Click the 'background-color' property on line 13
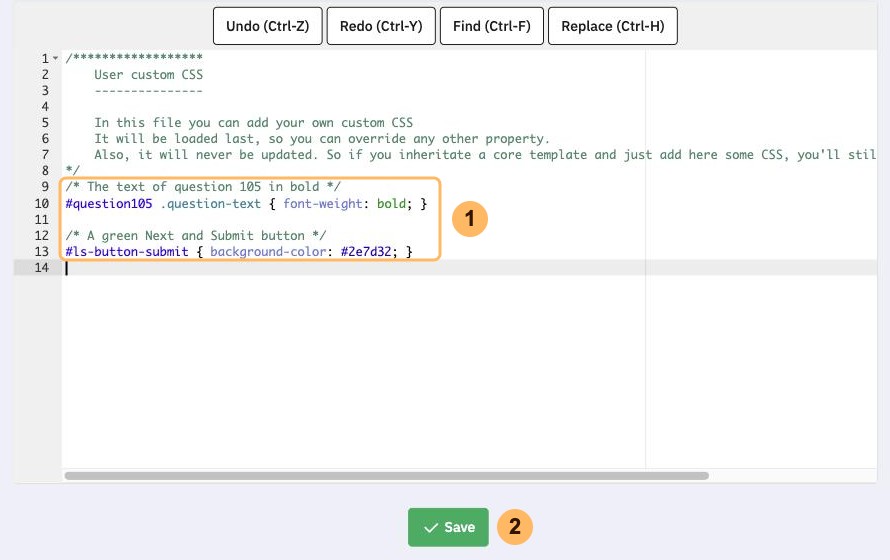Viewport: 890px width, 560px height. [268, 251]
